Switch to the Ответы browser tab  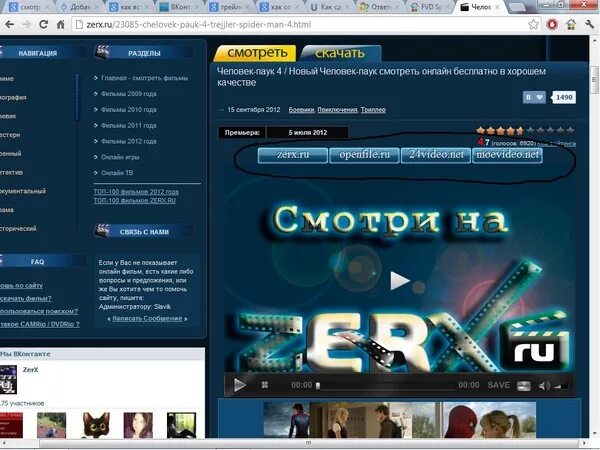point(379,7)
